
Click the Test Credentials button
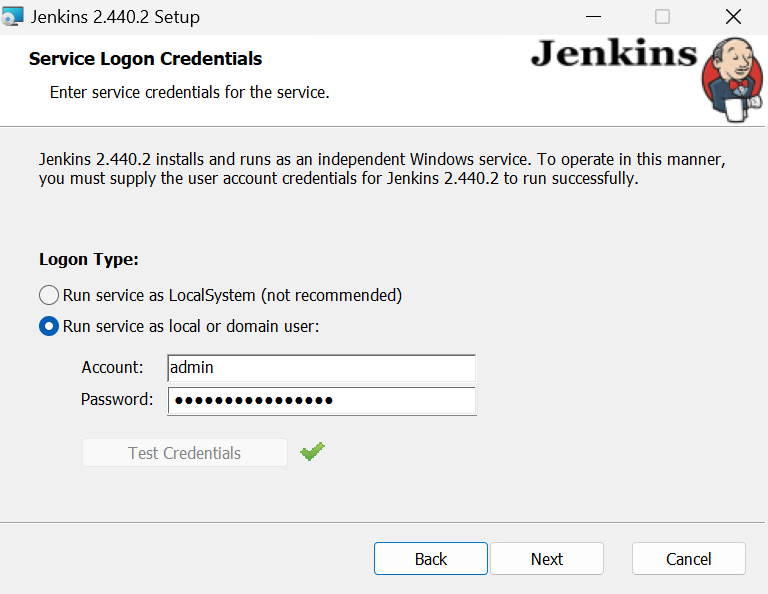[x=185, y=453]
